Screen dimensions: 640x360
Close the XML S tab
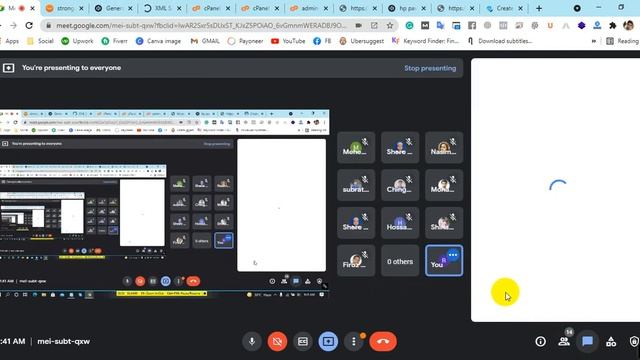click(x=179, y=8)
